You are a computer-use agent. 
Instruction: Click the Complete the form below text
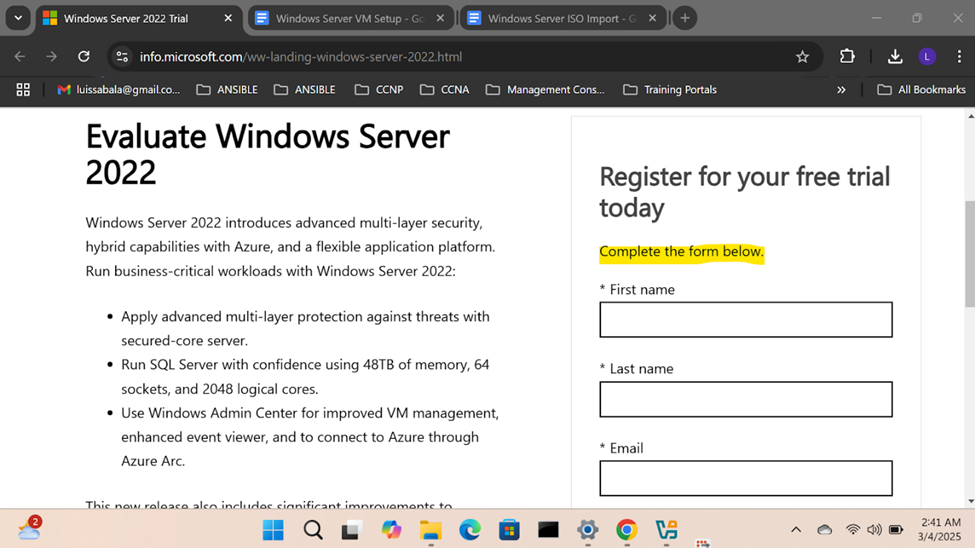coord(681,252)
